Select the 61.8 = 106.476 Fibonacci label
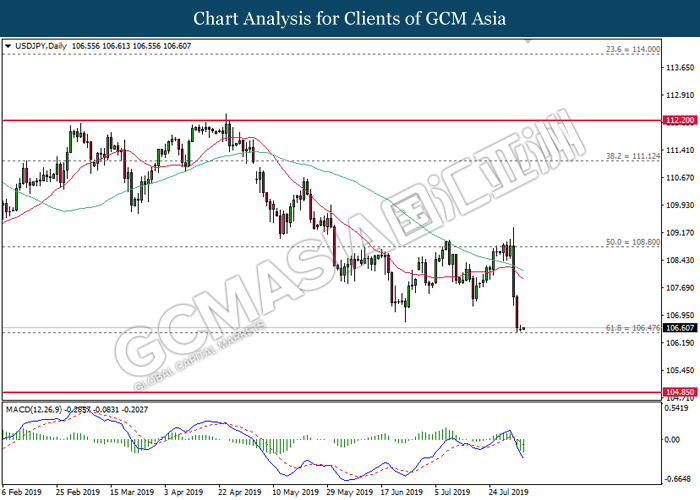700x500 pixels. click(x=633, y=328)
